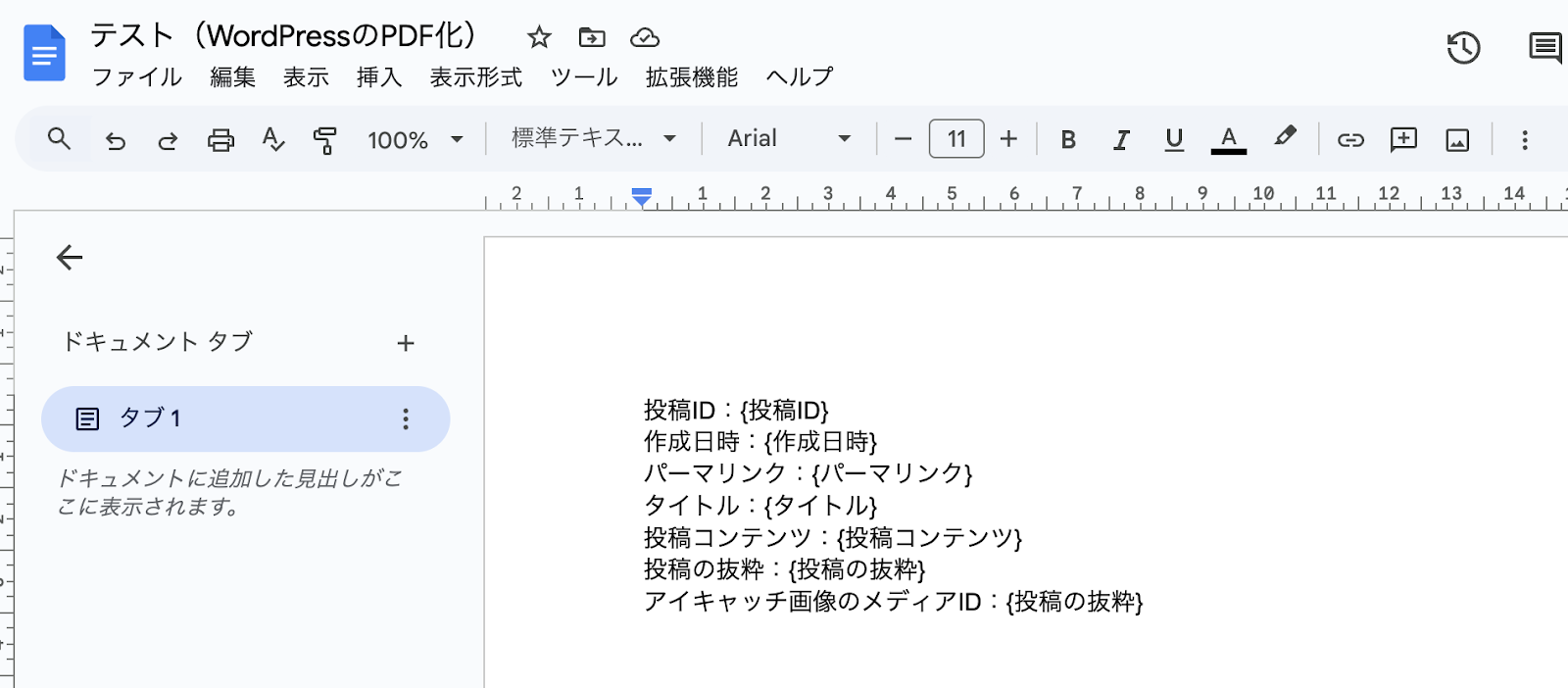Click the line パーマリンク：{パーマリンク}
This screenshot has height=688, width=1568.
[x=808, y=473]
